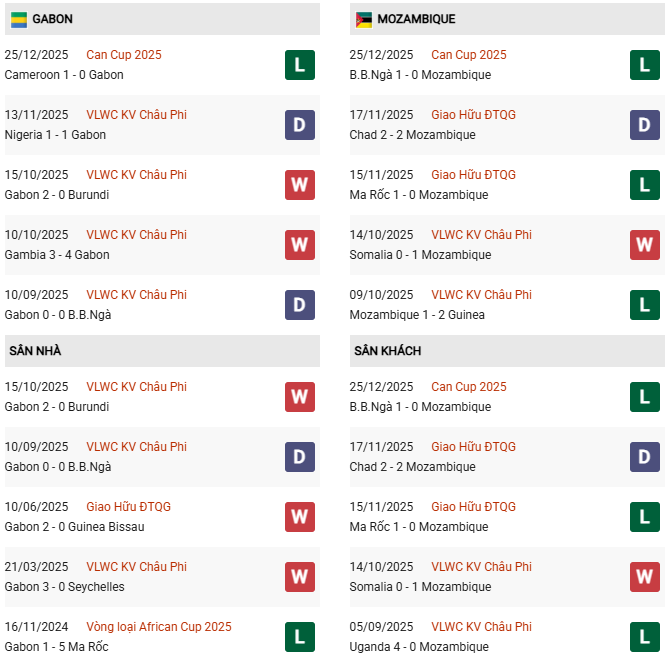This screenshot has width=666, height=661.
Task: Open Can Cup 2025 link in Gabon's 25/12/2025 row
Action: (123, 55)
